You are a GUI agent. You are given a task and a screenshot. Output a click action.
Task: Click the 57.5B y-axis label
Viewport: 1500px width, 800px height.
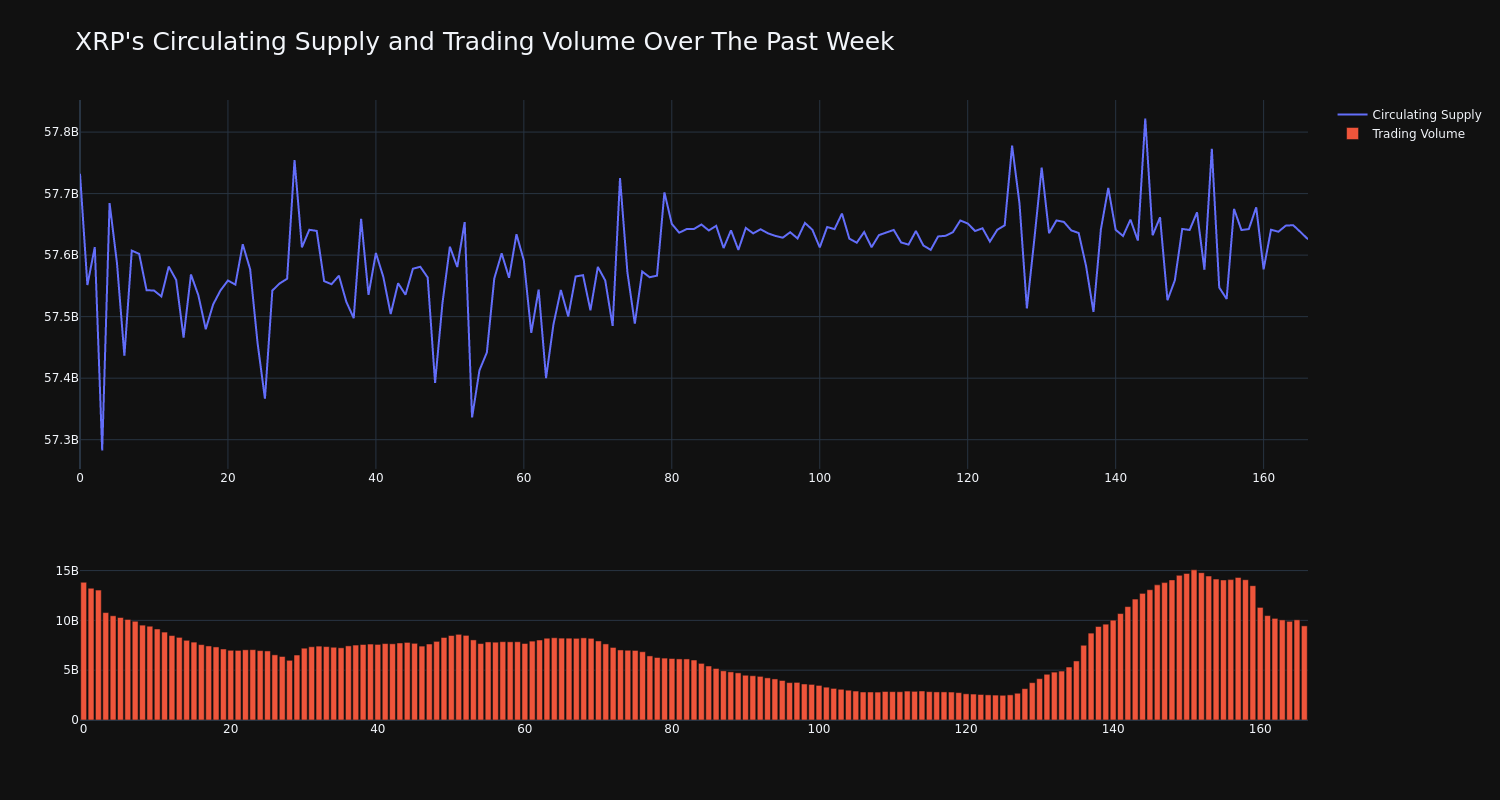[x=61, y=317]
